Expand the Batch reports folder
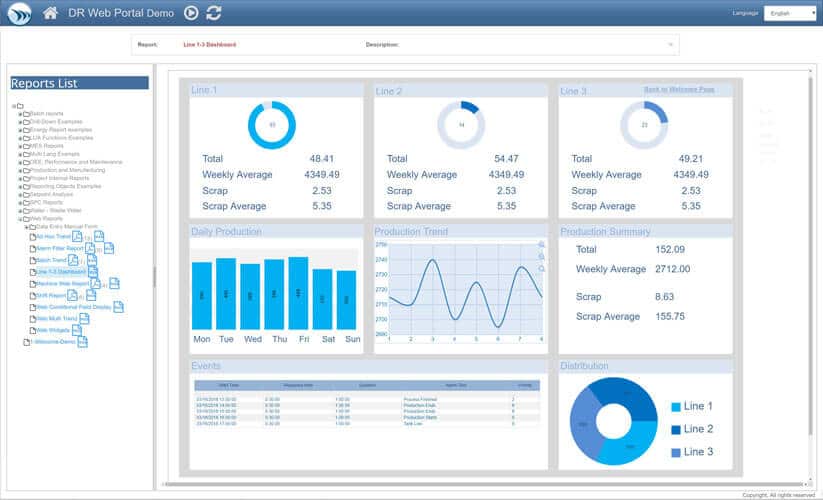Screen dimensions: 823x500 (20, 114)
